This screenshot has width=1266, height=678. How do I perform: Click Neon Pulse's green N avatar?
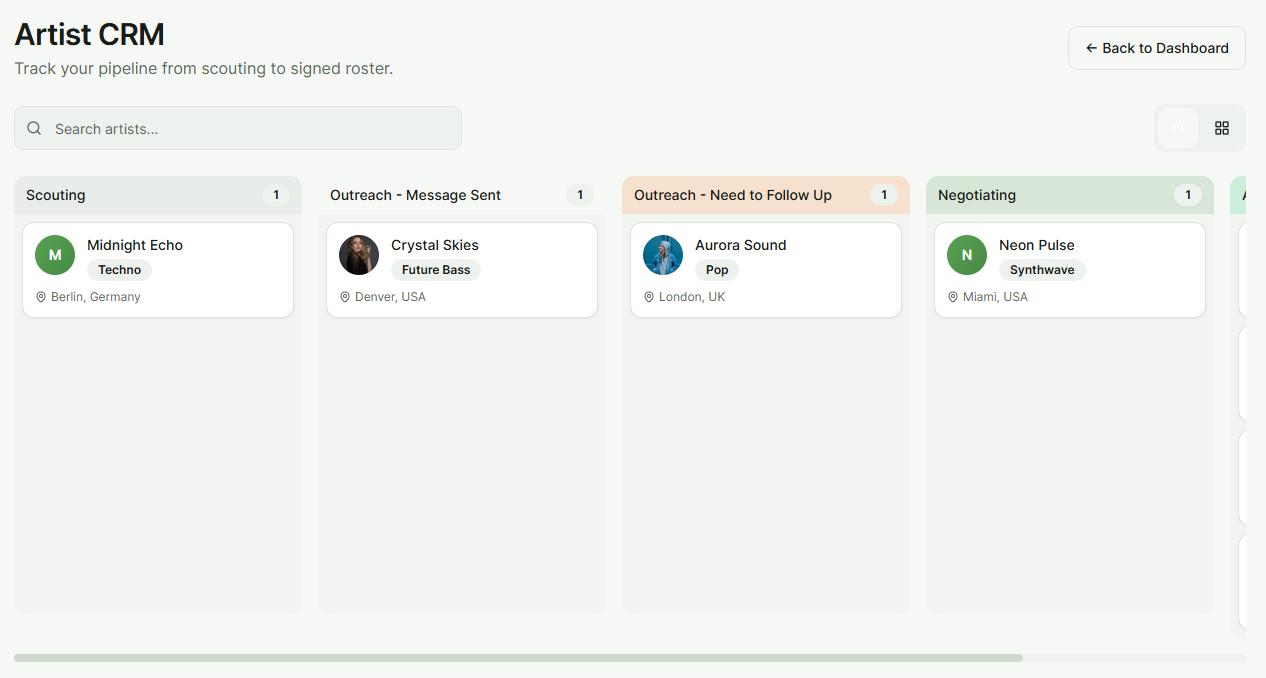coord(967,255)
